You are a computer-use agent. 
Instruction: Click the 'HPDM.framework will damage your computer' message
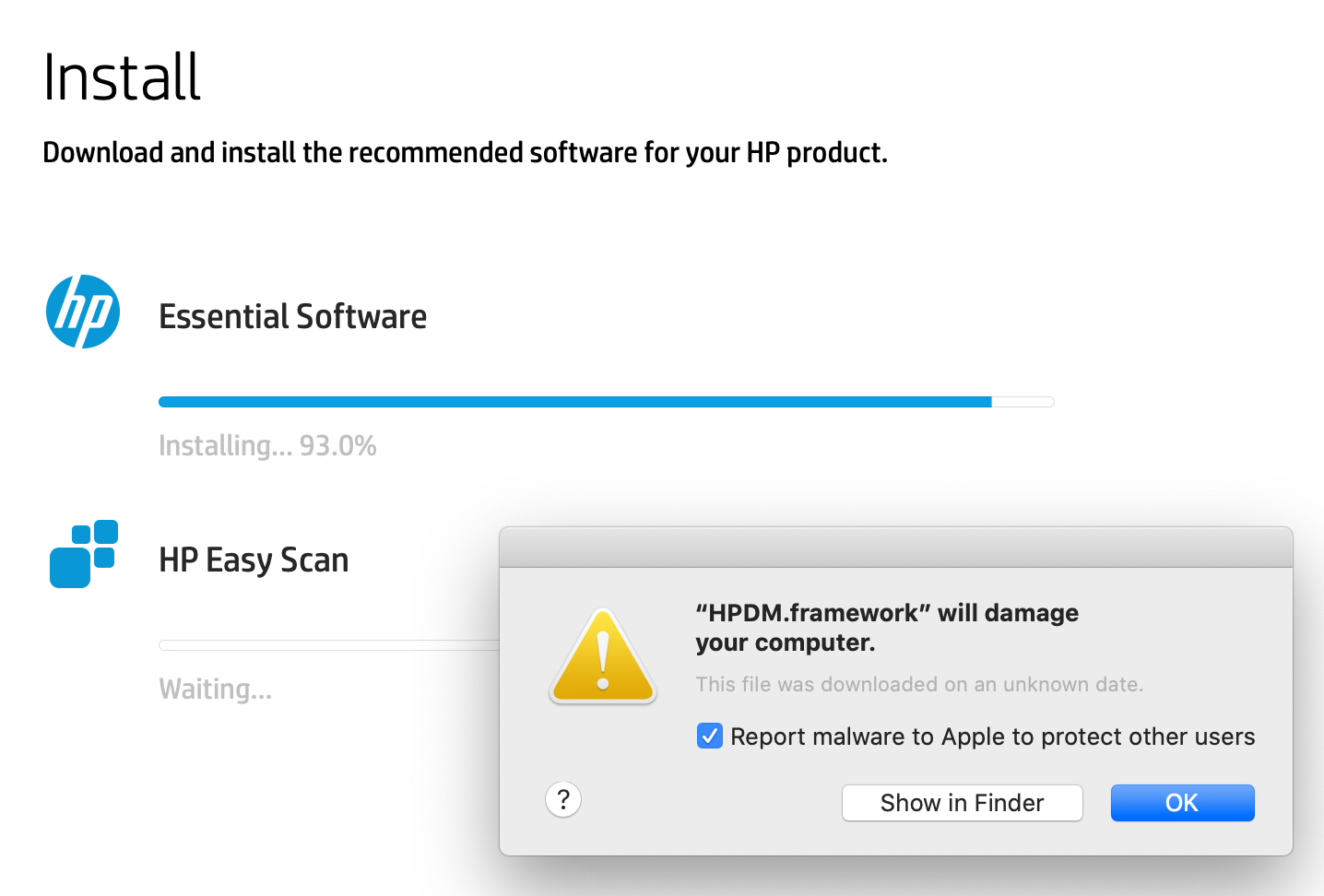pos(886,628)
